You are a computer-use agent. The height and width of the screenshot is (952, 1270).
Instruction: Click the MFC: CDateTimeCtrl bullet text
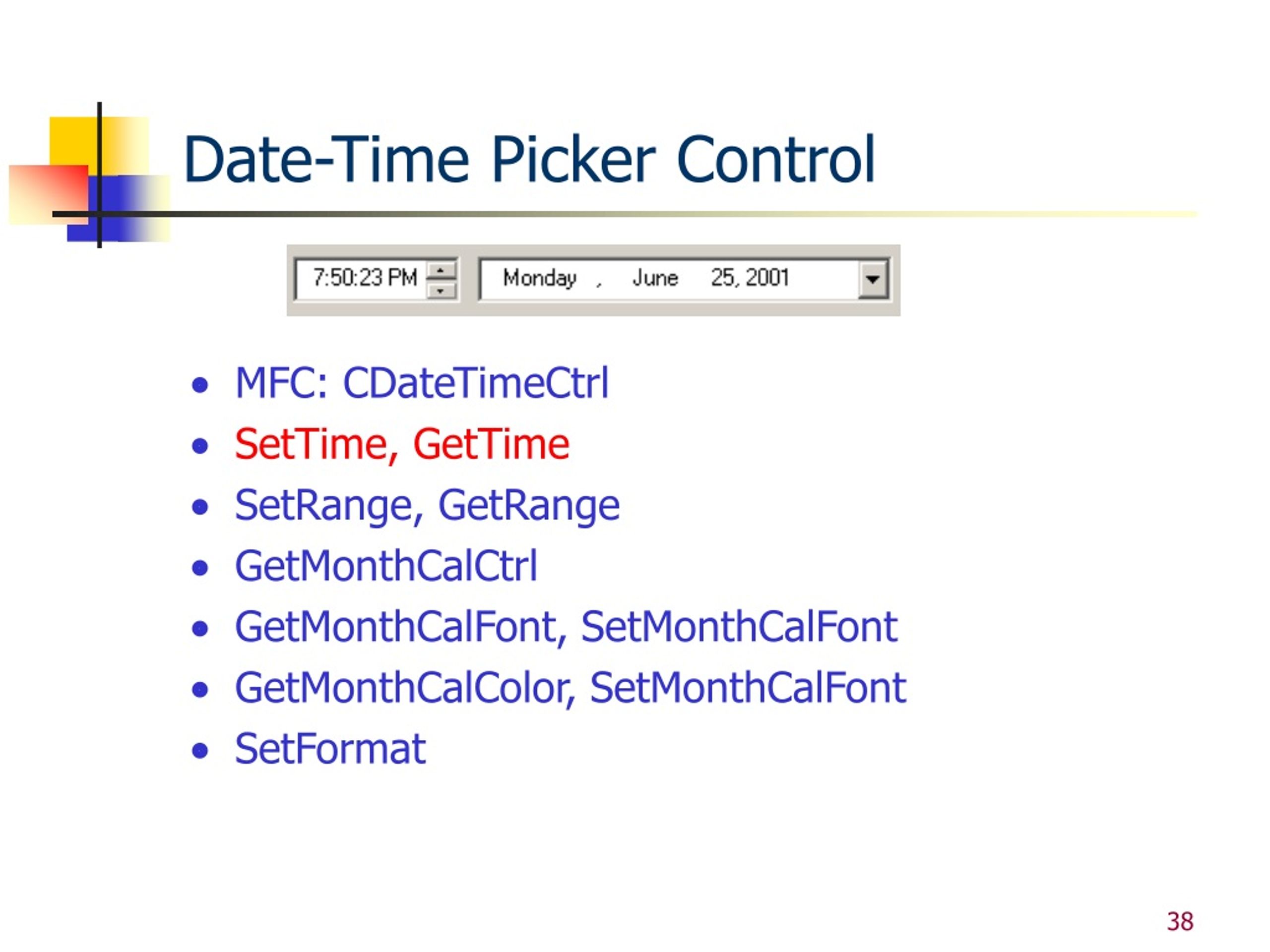422,383
